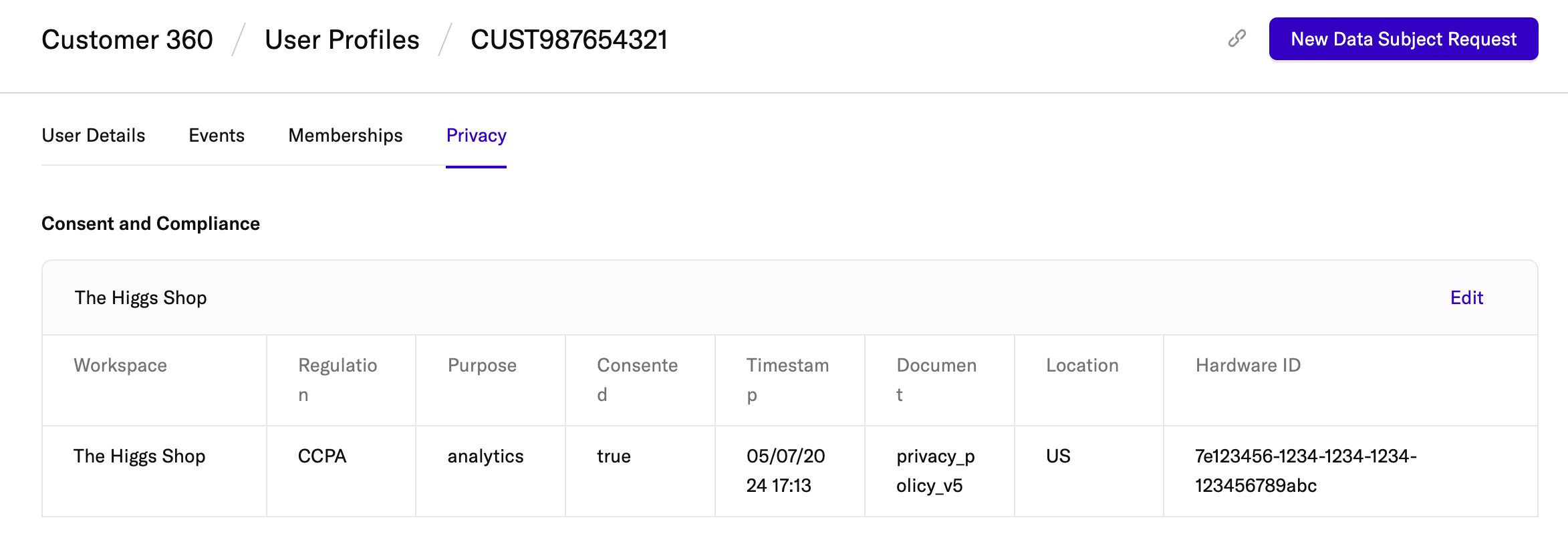Open the User Details tab
Screen dimensions: 1568x540
coord(94,136)
